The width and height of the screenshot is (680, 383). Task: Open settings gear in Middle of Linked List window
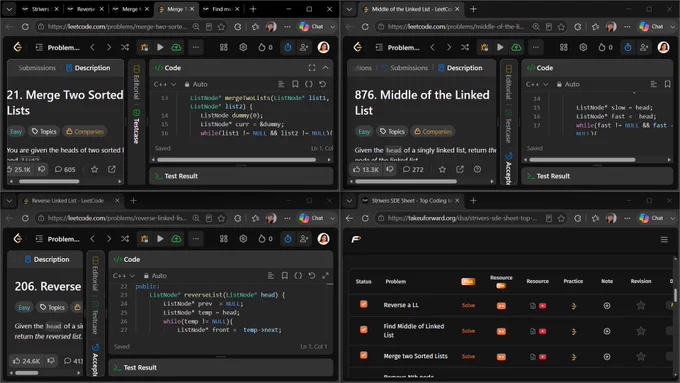point(583,47)
